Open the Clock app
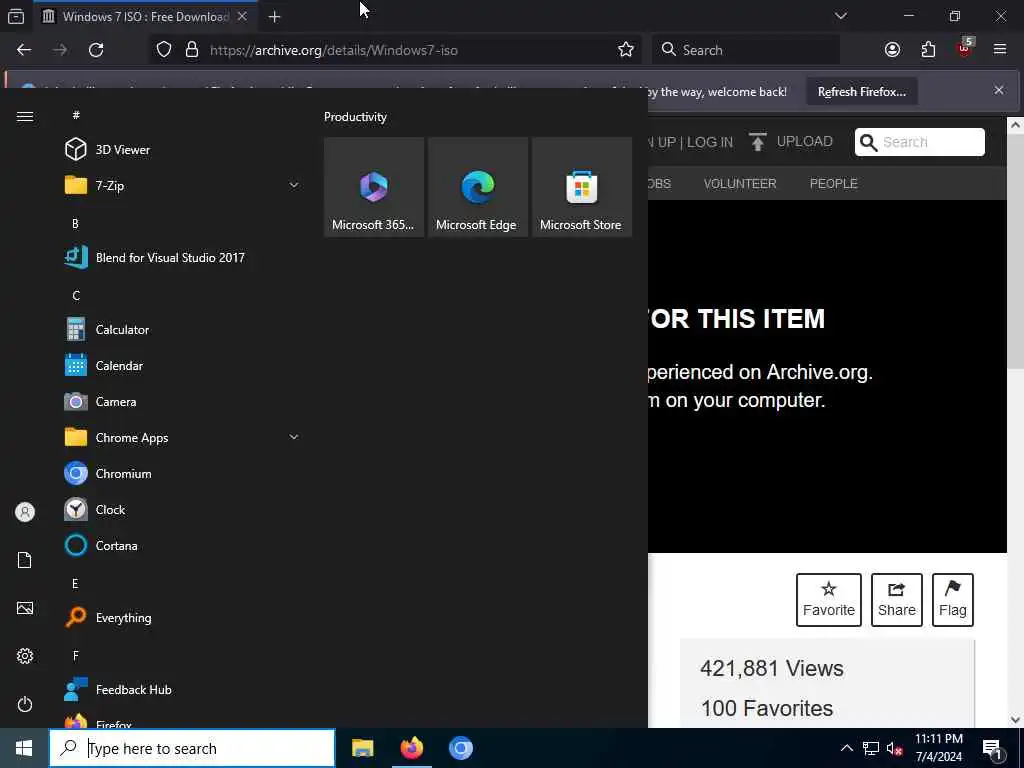The width and height of the screenshot is (1024, 768). [182, 509]
